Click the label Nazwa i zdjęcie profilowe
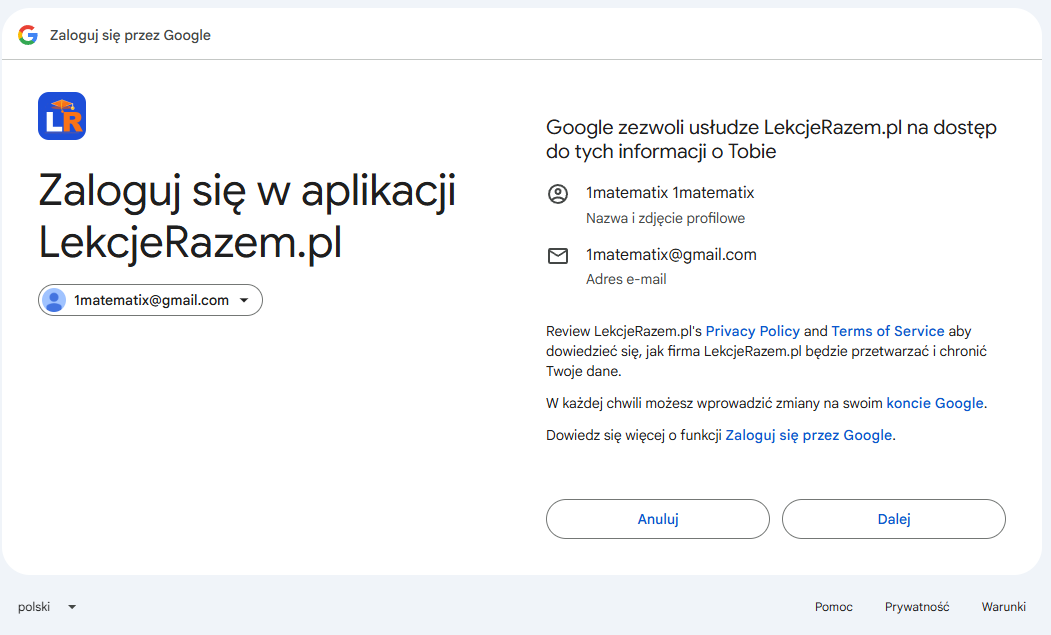 (666, 219)
